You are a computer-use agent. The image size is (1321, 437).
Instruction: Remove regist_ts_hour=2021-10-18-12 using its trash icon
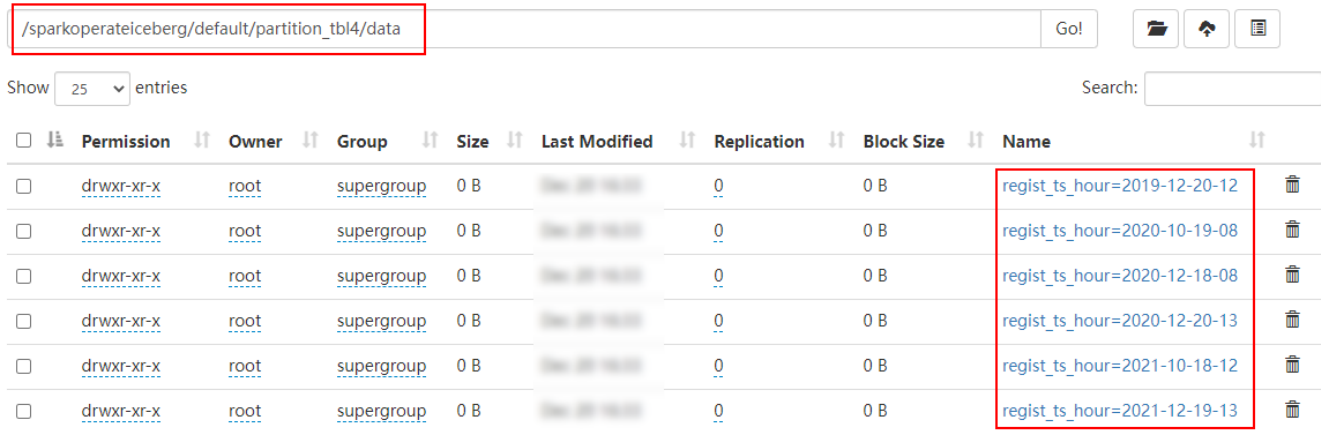(x=1292, y=365)
